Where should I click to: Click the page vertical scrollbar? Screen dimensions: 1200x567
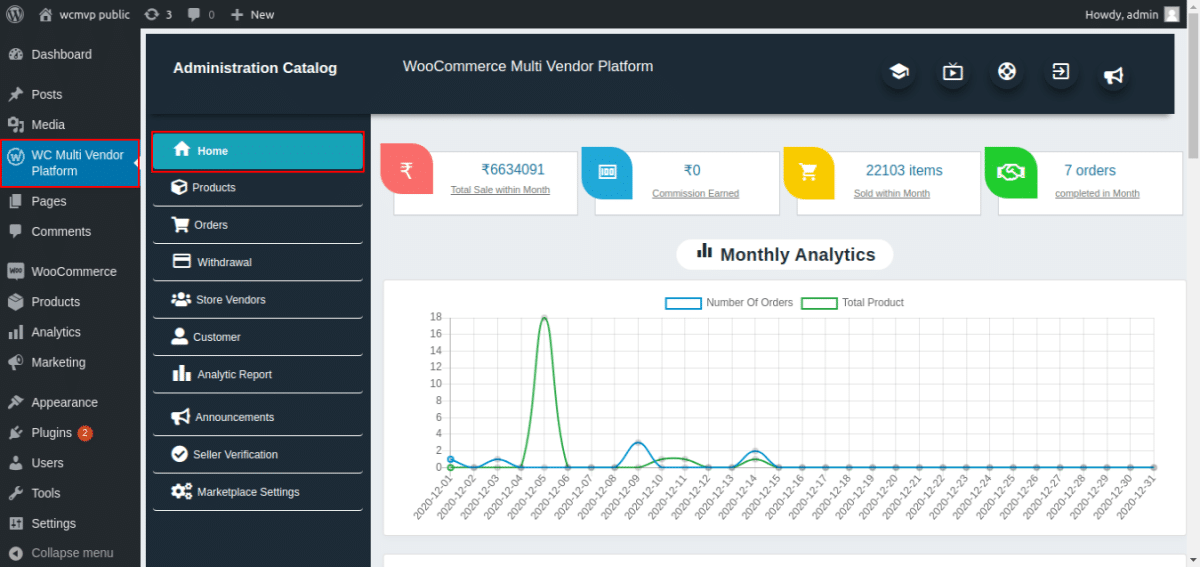click(1192, 300)
